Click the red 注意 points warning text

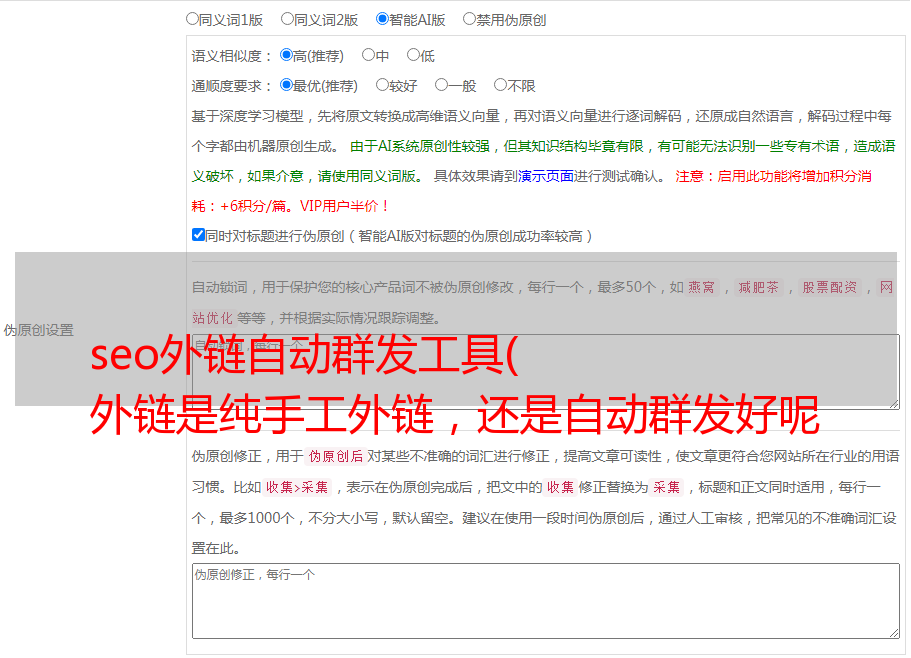(x=532, y=191)
